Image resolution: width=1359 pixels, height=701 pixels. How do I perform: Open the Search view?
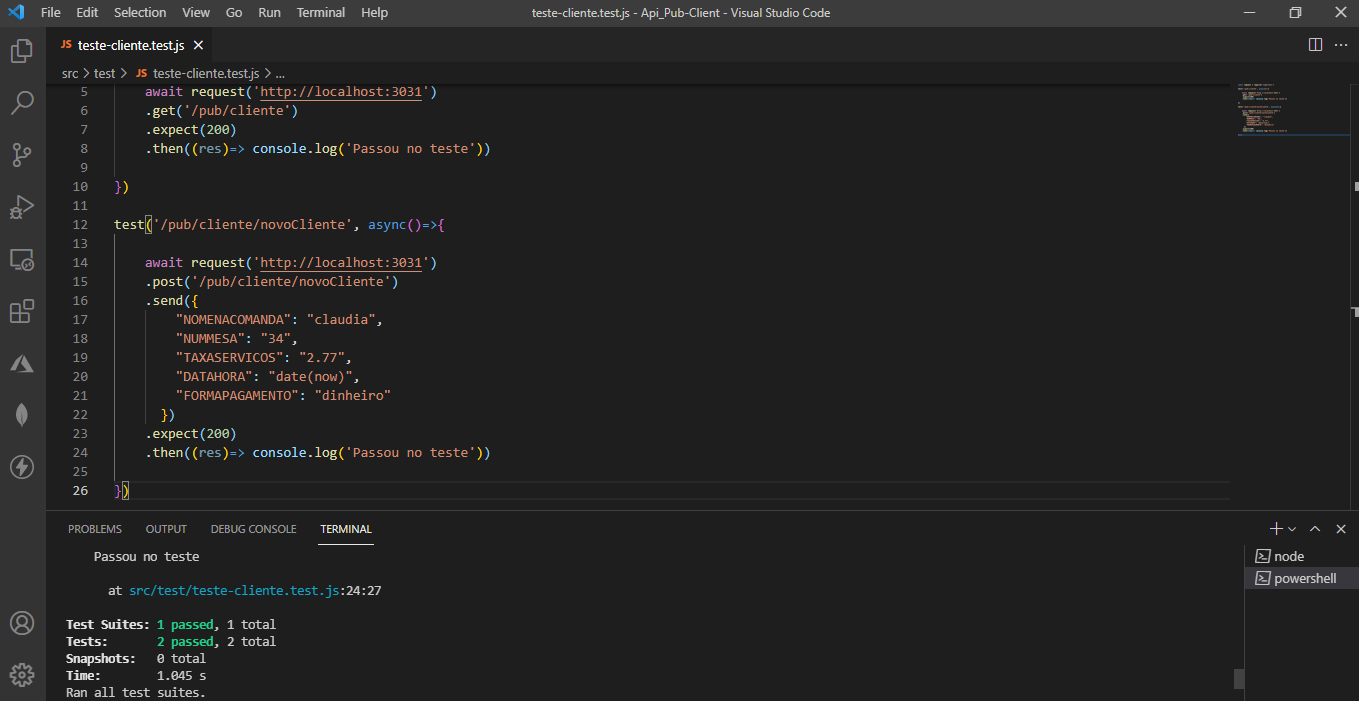(22, 102)
